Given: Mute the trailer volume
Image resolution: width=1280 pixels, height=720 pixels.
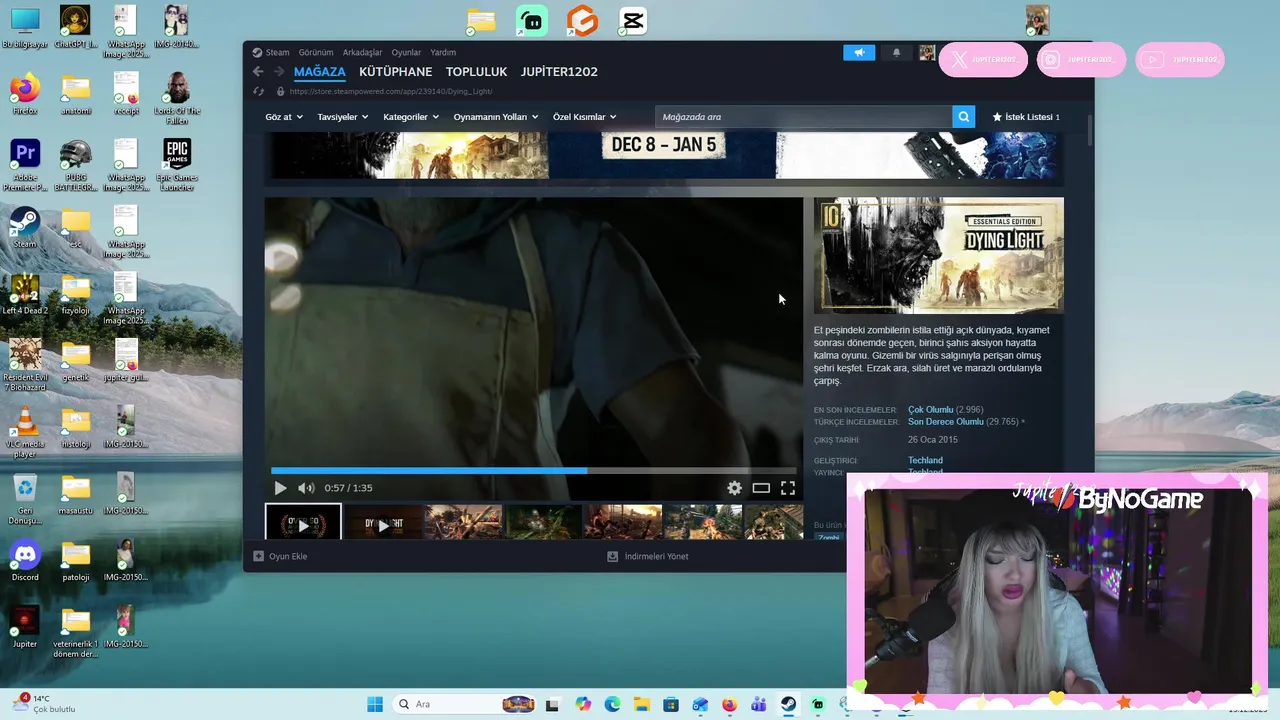Looking at the screenshot, I should click(x=306, y=488).
